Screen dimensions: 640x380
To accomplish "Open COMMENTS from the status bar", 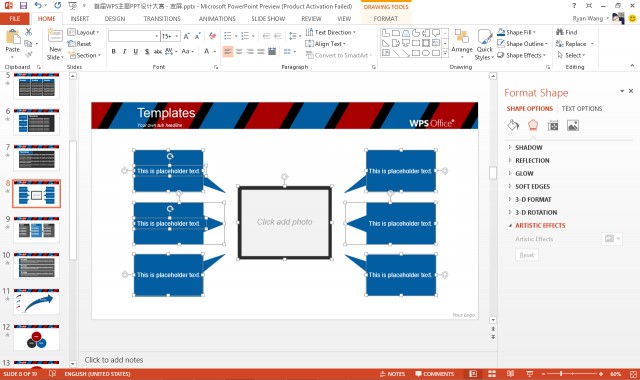I will coord(434,374).
